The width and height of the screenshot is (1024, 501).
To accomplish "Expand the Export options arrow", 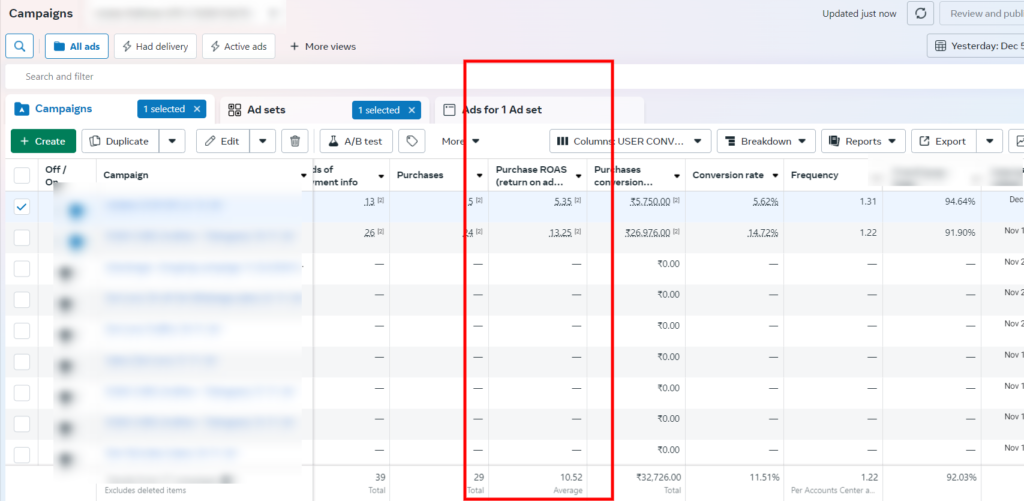I will click(989, 141).
